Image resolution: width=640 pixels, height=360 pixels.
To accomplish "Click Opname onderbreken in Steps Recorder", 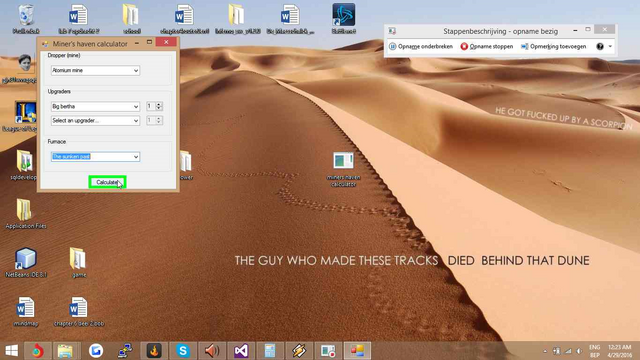I will pos(421,47).
